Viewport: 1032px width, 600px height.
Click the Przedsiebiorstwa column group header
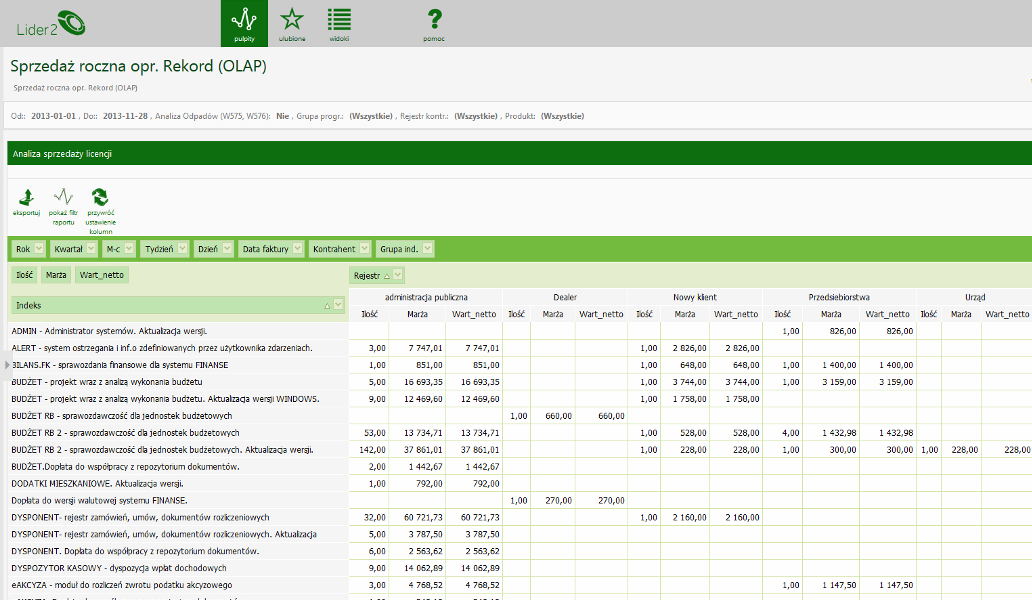coord(839,297)
